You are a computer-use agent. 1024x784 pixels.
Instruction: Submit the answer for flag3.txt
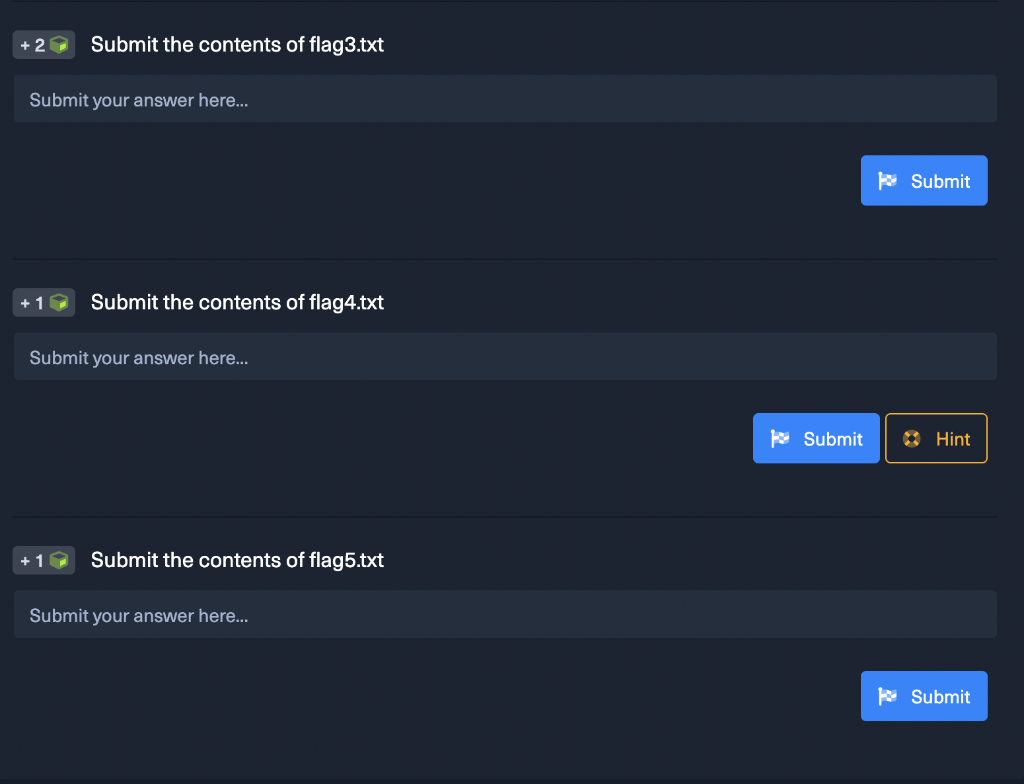click(924, 181)
